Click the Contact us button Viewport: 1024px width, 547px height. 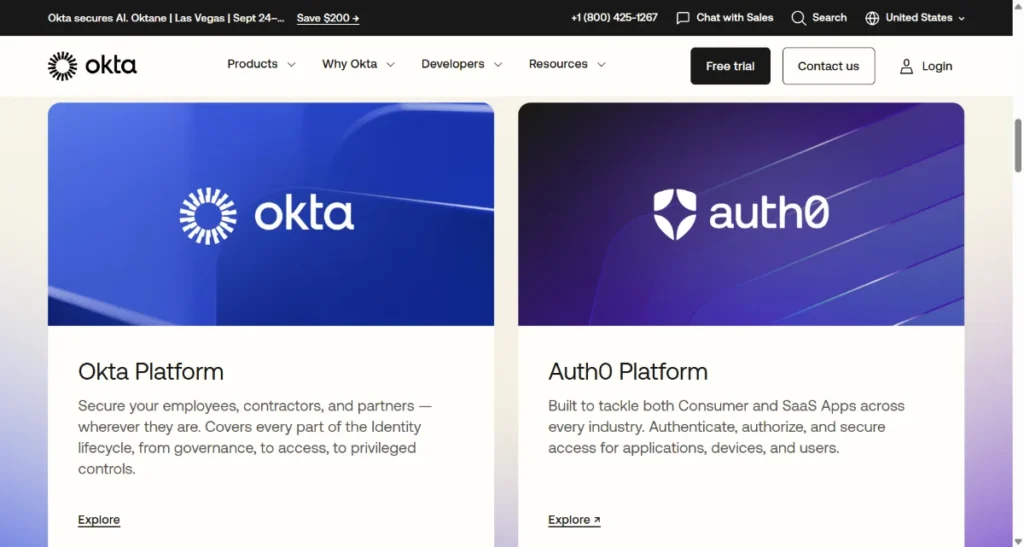[x=828, y=66]
